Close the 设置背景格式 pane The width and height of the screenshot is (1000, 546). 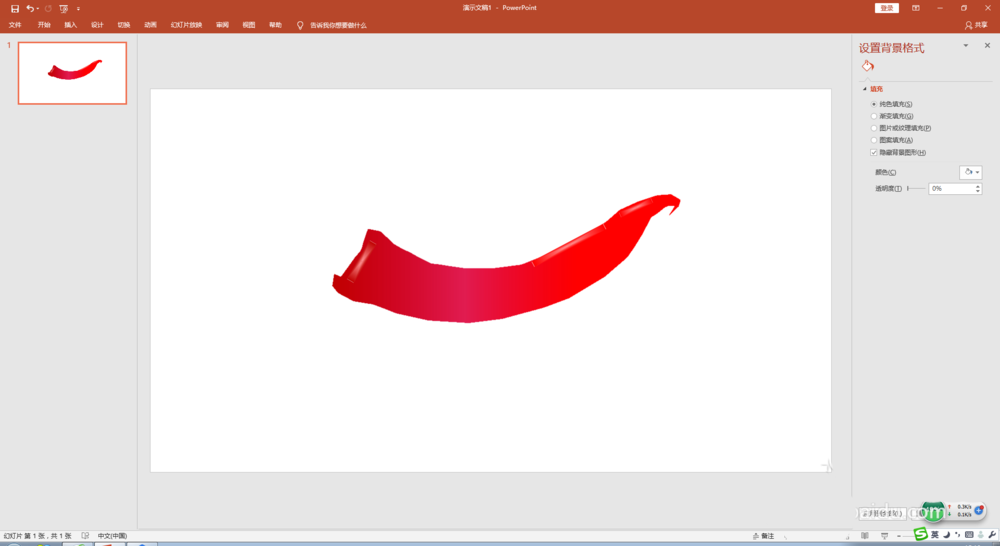pos(987,45)
